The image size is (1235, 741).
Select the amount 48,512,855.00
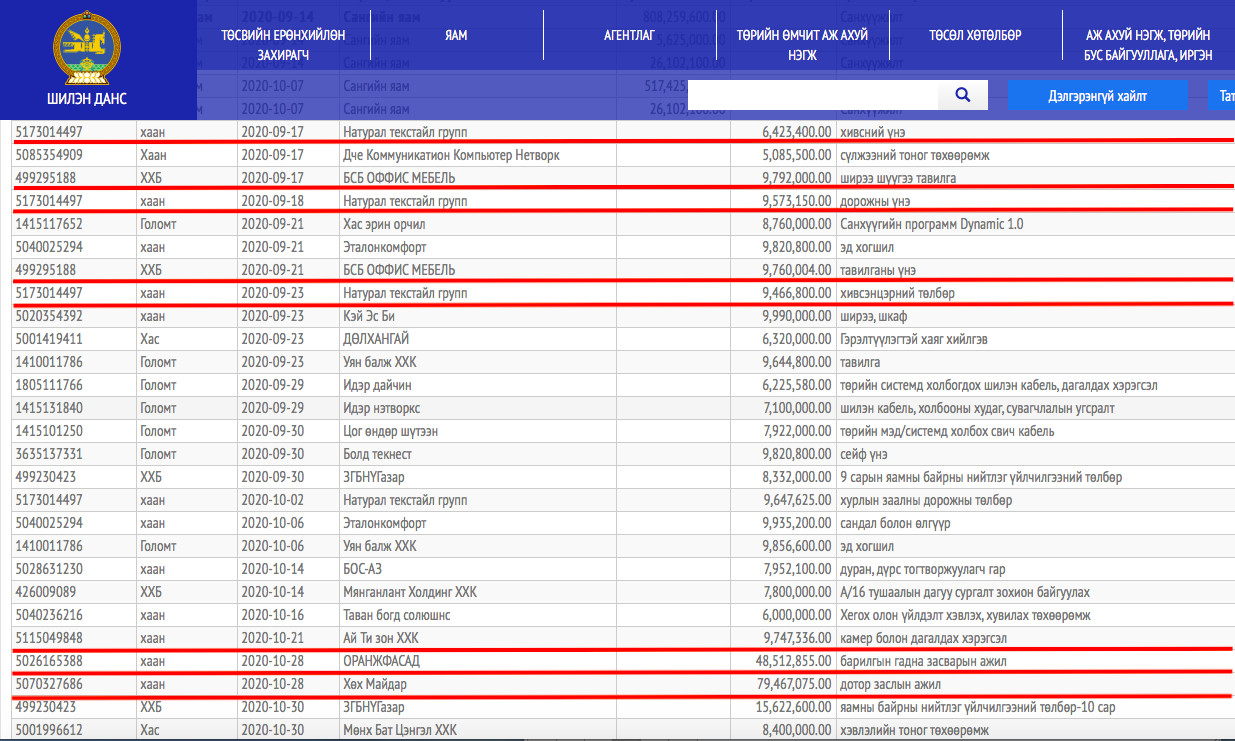[x=793, y=661]
